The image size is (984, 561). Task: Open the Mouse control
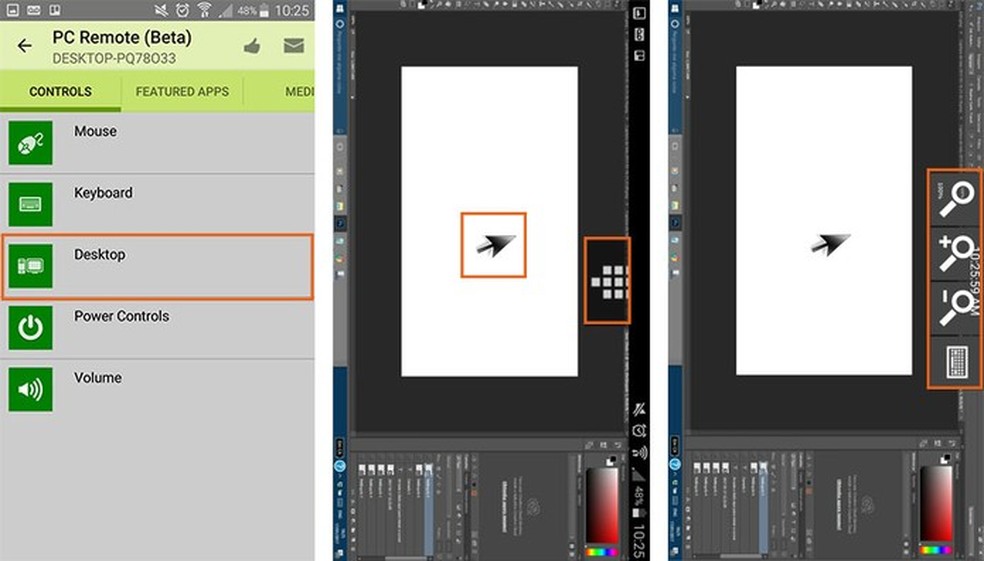click(157, 143)
